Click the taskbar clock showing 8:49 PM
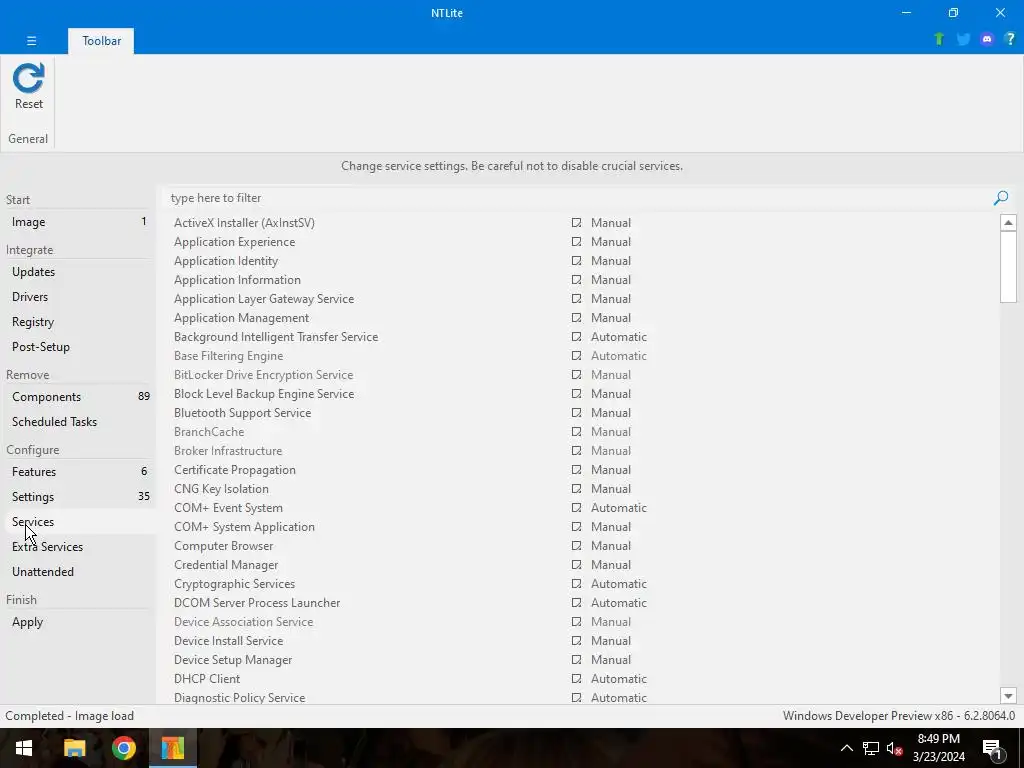 [938, 748]
